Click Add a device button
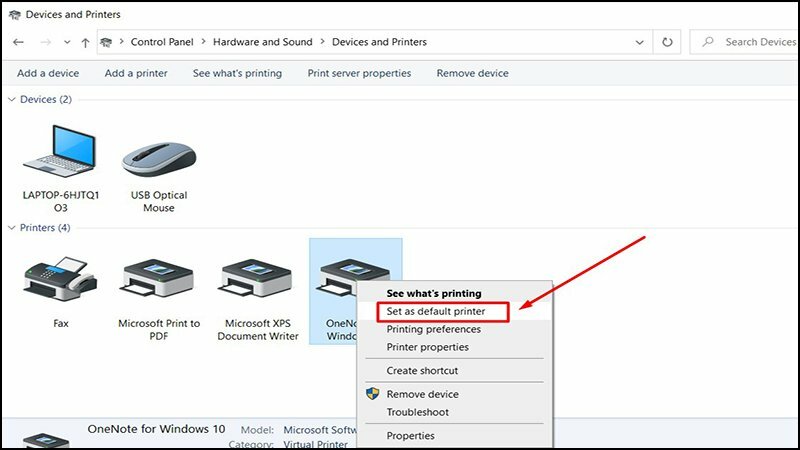The height and width of the screenshot is (450, 800). click(x=48, y=73)
